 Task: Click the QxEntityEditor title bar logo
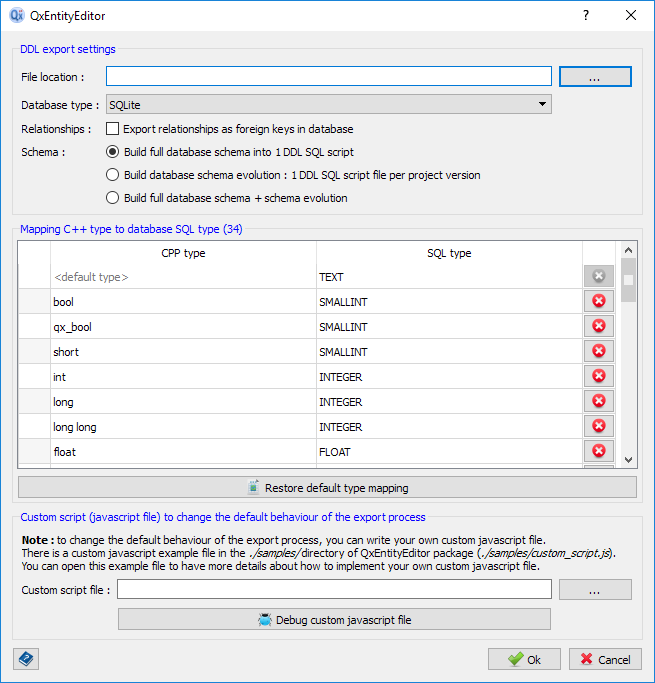pyautogui.click(x=17, y=16)
